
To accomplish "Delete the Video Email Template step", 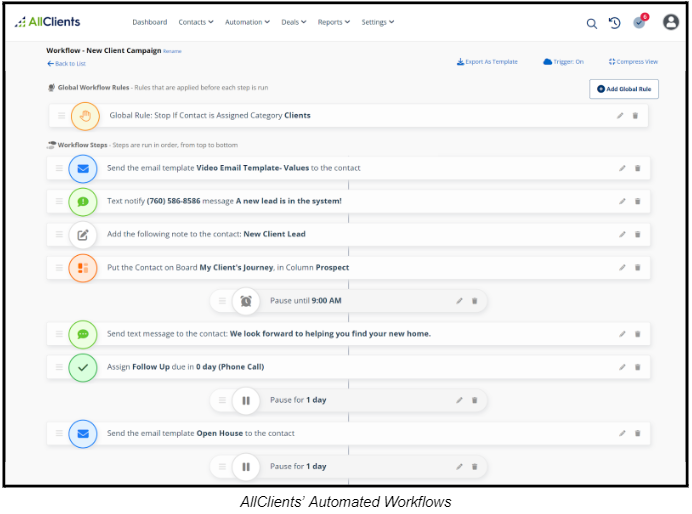I will [638, 168].
